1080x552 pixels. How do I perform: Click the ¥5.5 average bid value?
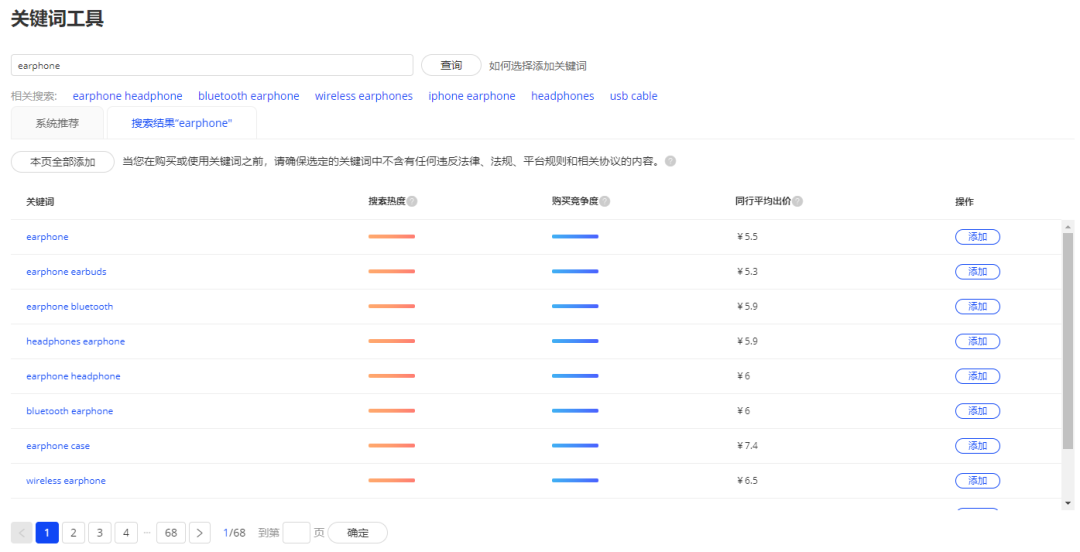pyautogui.click(x=747, y=237)
